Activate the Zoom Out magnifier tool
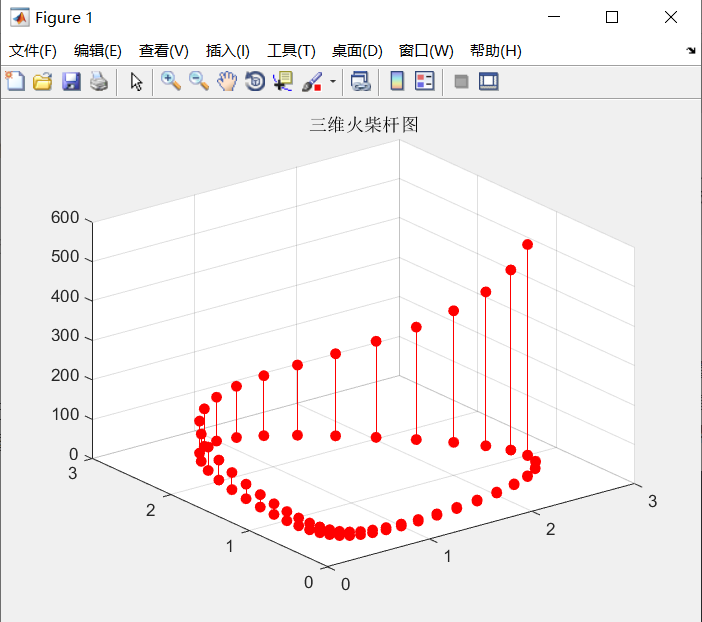702x622 pixels. (198, 82)
